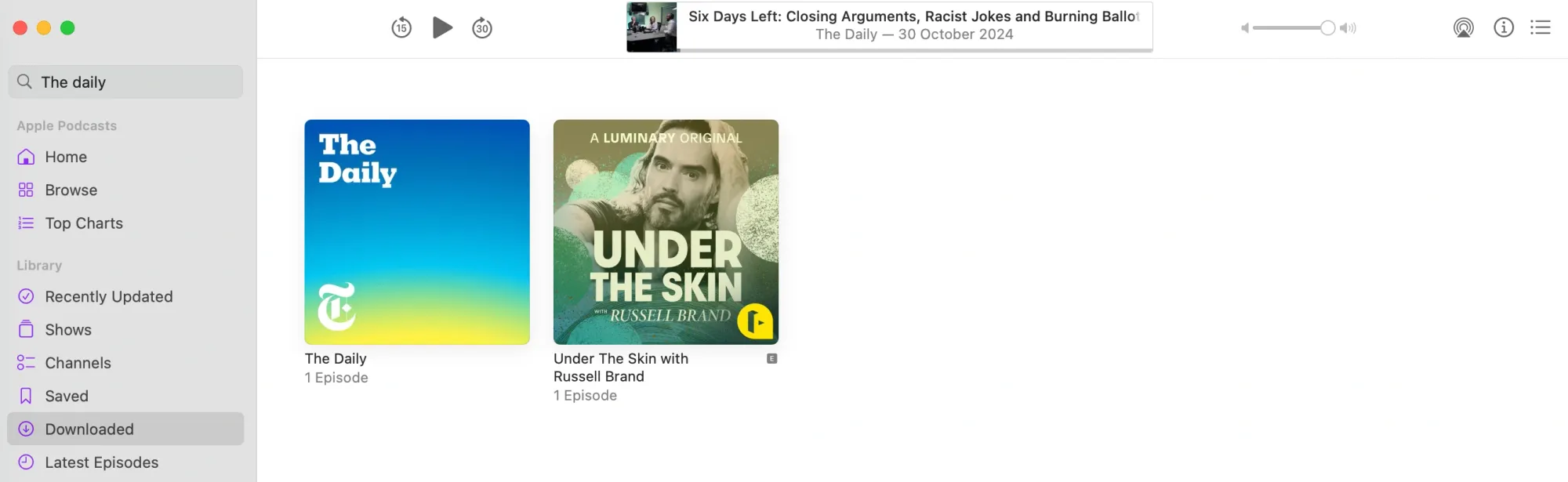This screenshot has width=1568, height=482.
Task: Open the AirPlay output icon
Action: point(1463,27)
